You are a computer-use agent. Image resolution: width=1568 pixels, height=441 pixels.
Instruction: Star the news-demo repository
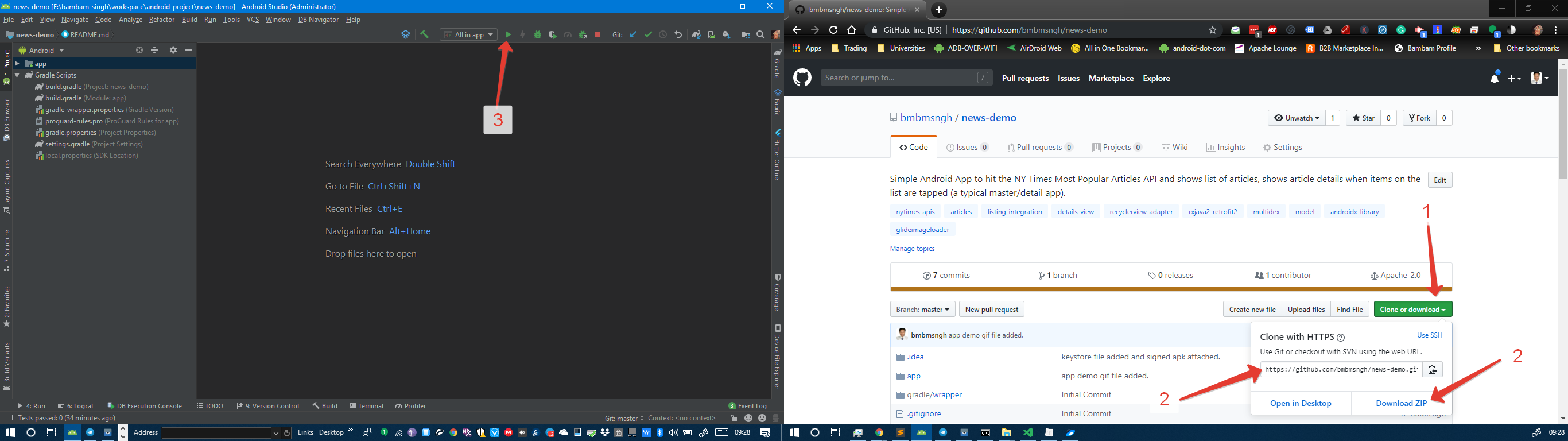[x=1363, y=118]
